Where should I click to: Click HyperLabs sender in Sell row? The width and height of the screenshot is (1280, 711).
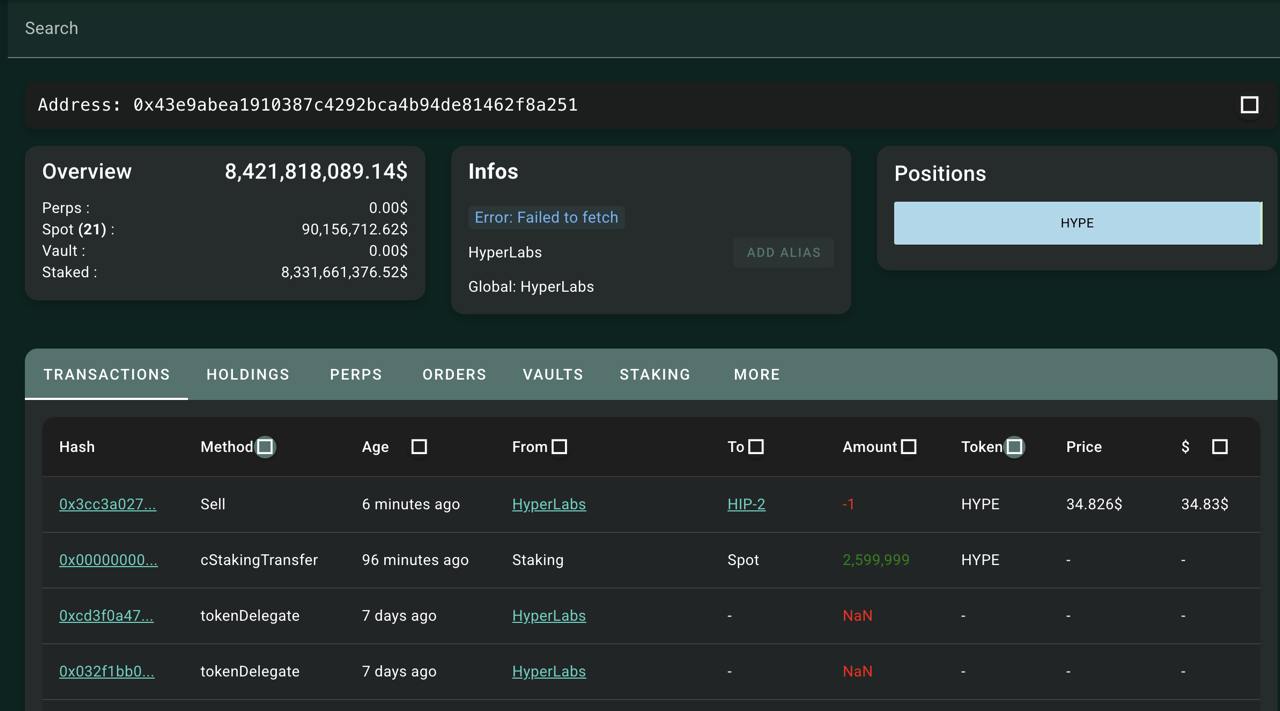click(549, 505)
